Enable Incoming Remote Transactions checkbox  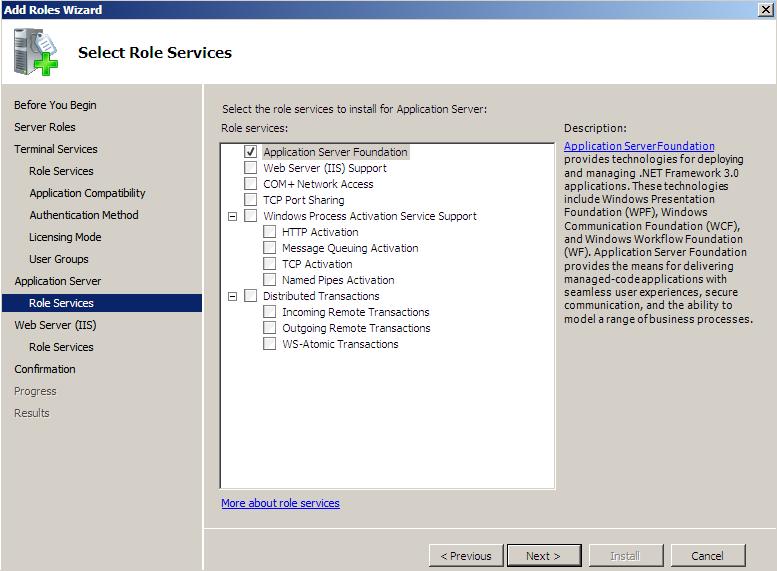(270, 311)
